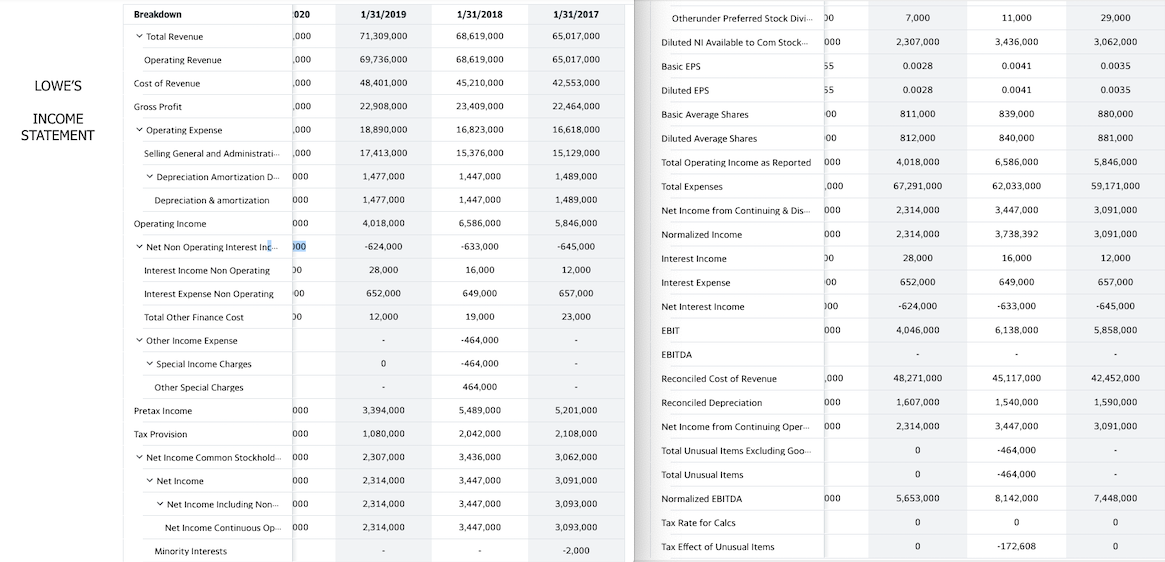Click Reconciled Depreciation row label
The image size is (1165, 562).
point(712,403)
